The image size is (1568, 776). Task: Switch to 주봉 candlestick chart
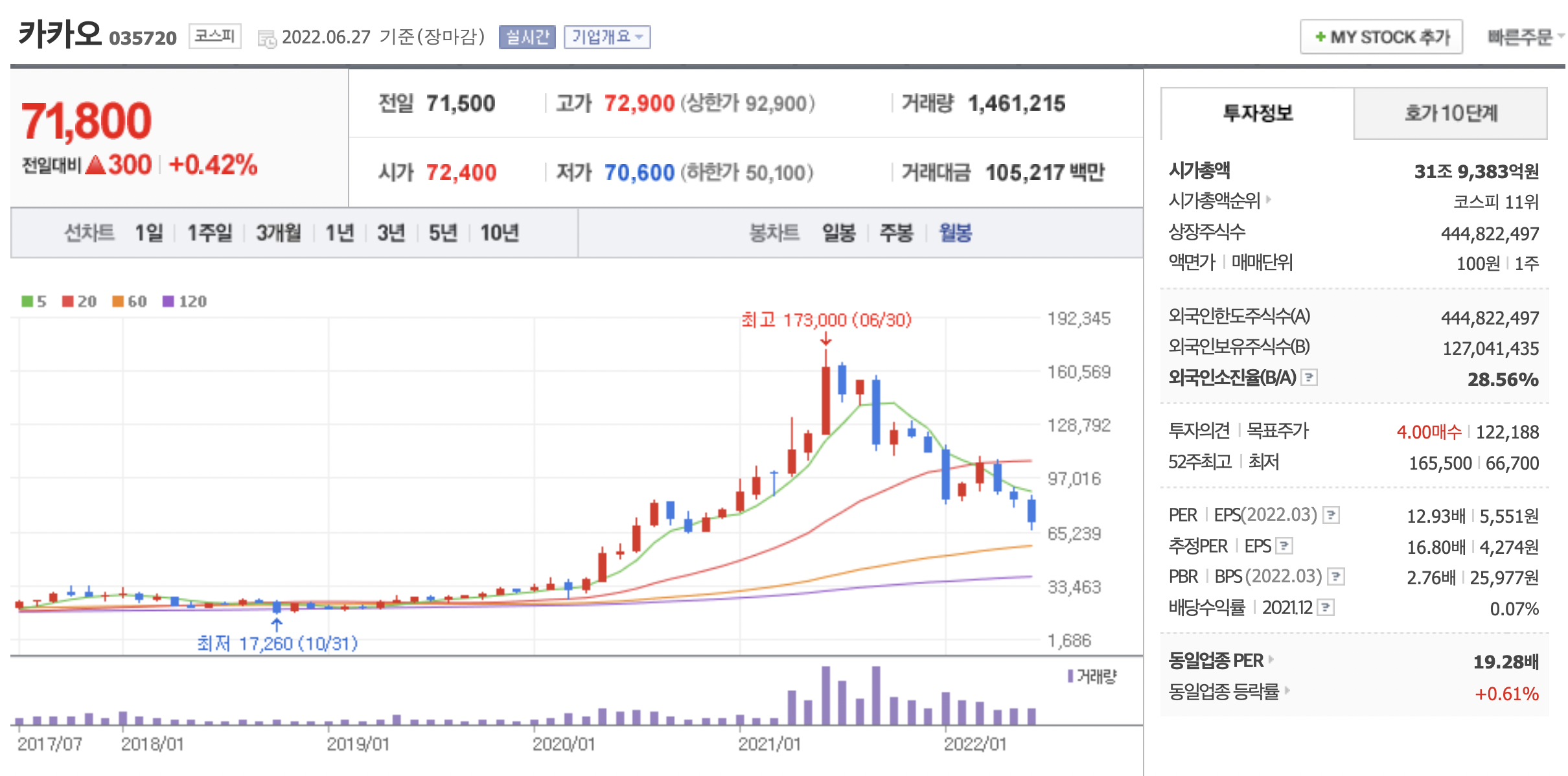pyautogui.click(x=896, y=233)
